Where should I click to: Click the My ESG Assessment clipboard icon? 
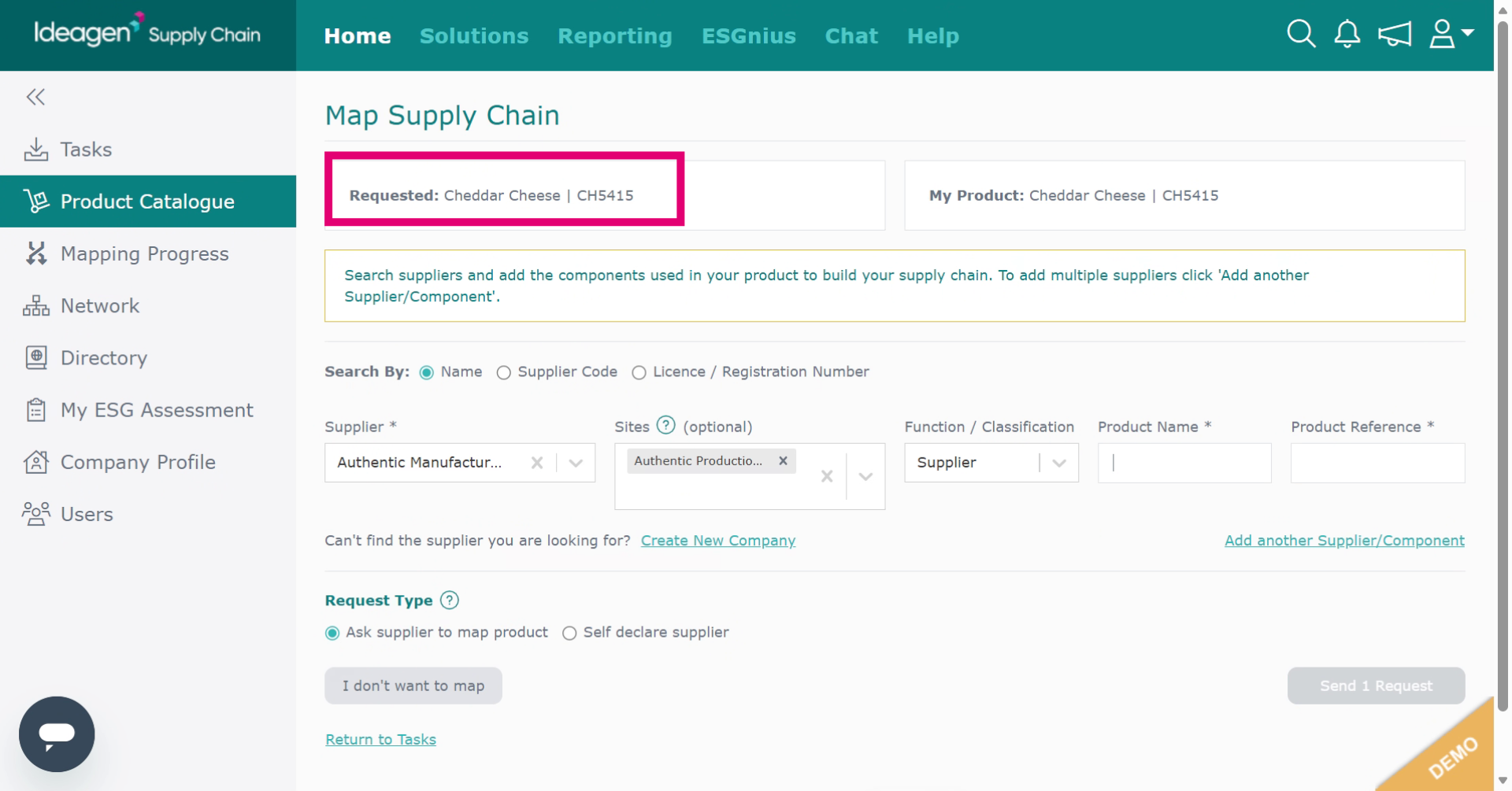click(36, 409)
